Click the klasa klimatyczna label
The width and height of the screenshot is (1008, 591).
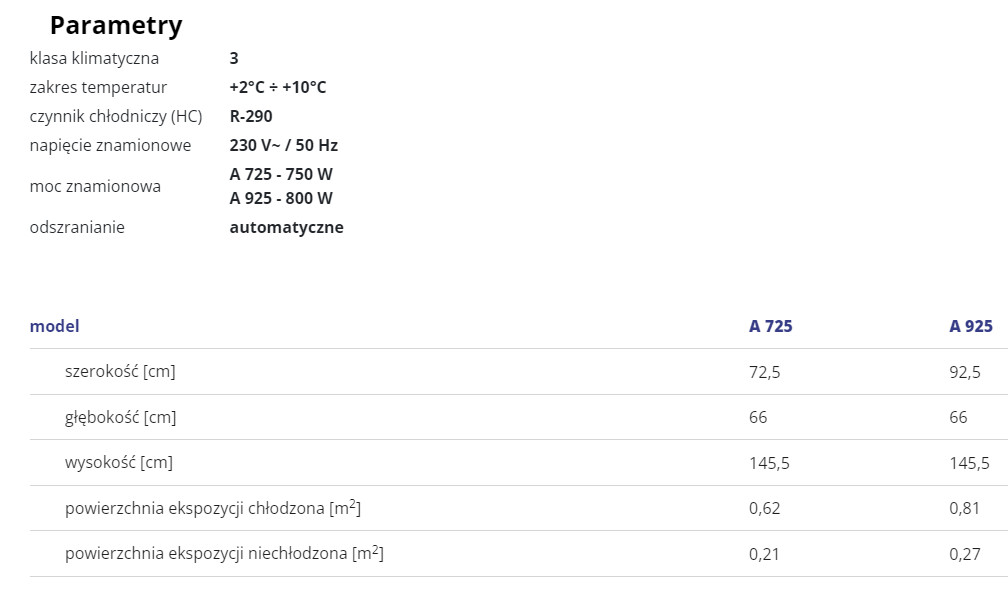tap(94, 59)
